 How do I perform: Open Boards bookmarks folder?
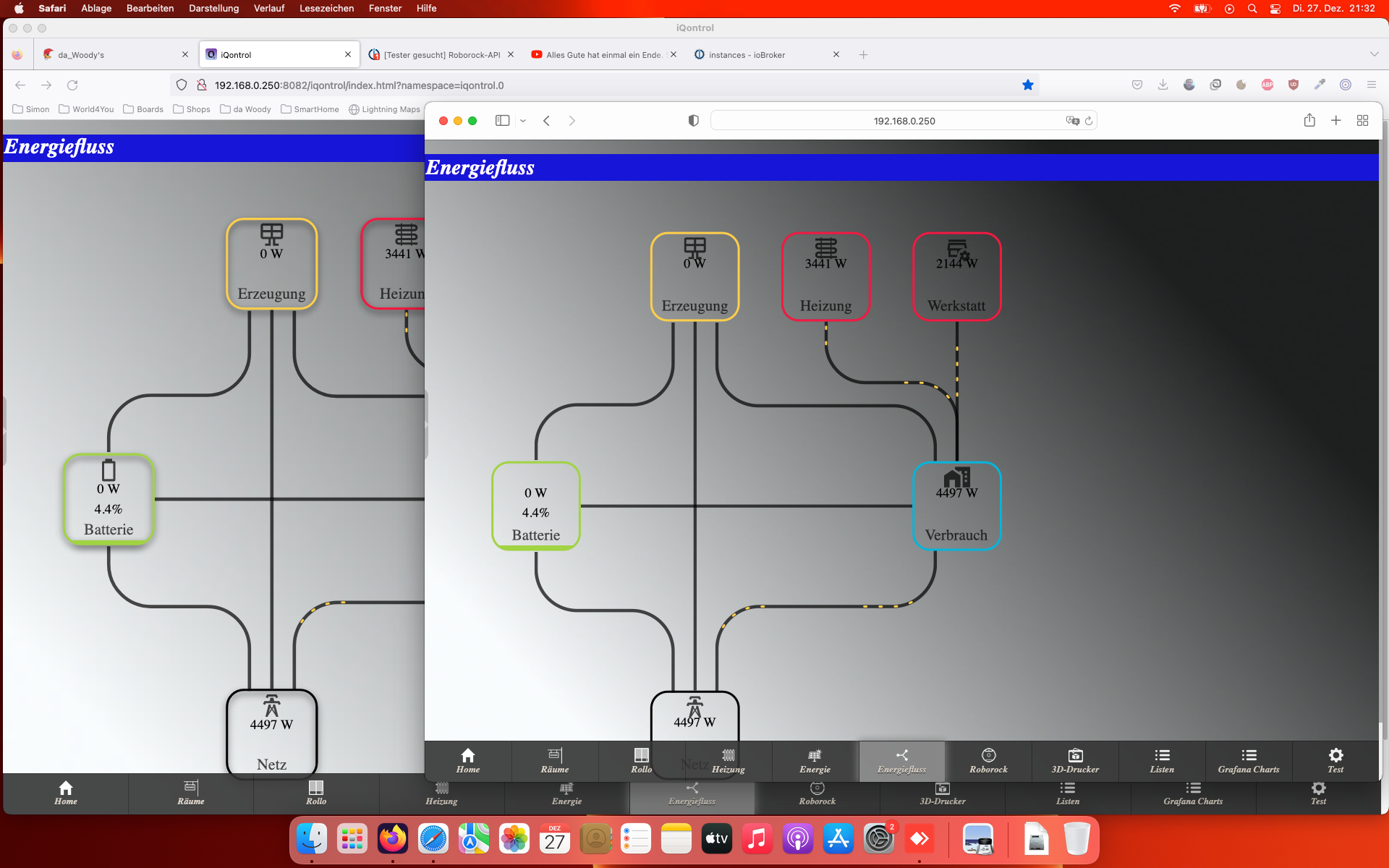point(143,109)
